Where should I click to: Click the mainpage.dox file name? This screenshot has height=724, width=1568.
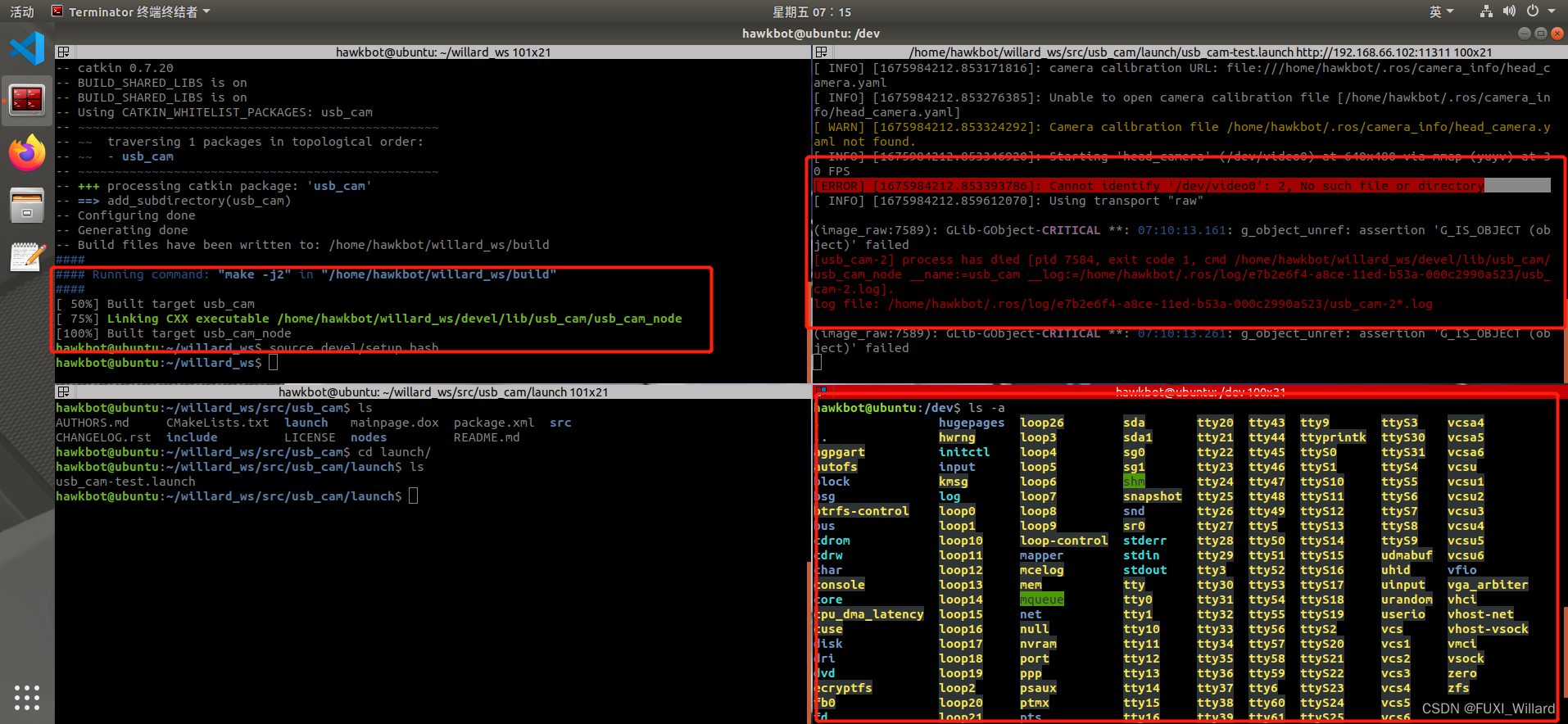point(395,423)
